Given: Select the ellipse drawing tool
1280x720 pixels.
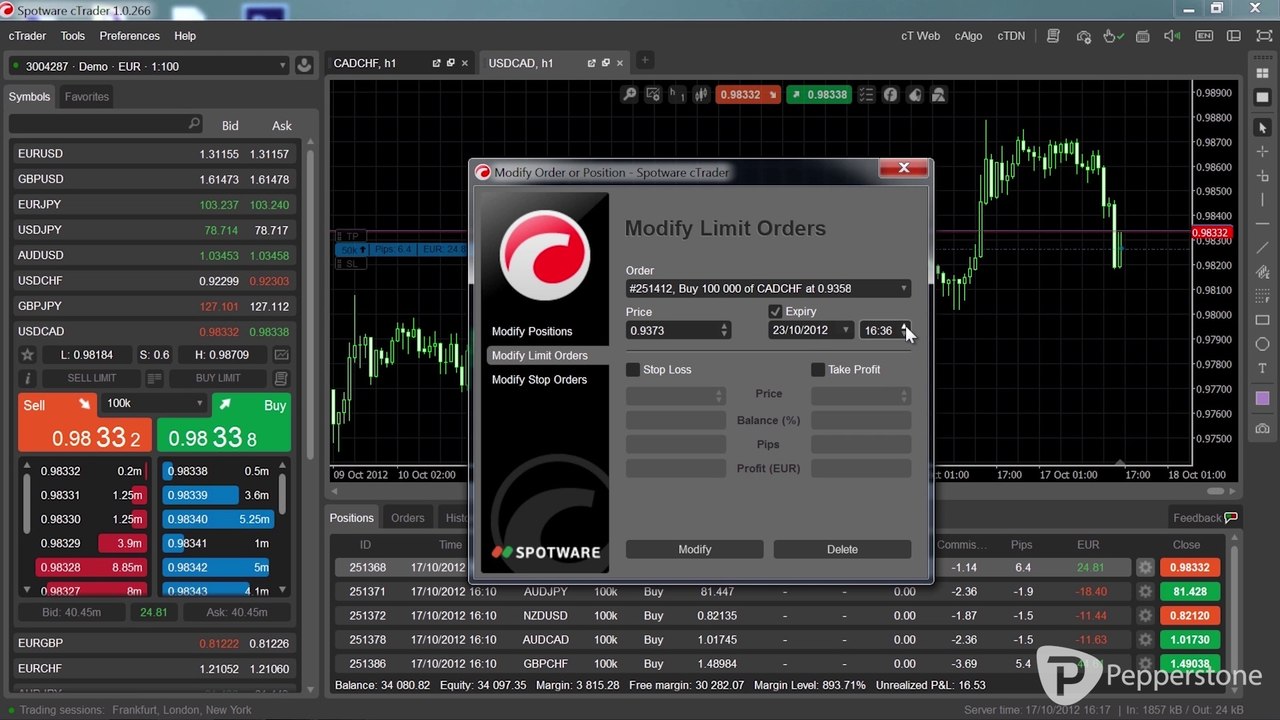Looking at the screenshot, I should tap(1262, 344).
